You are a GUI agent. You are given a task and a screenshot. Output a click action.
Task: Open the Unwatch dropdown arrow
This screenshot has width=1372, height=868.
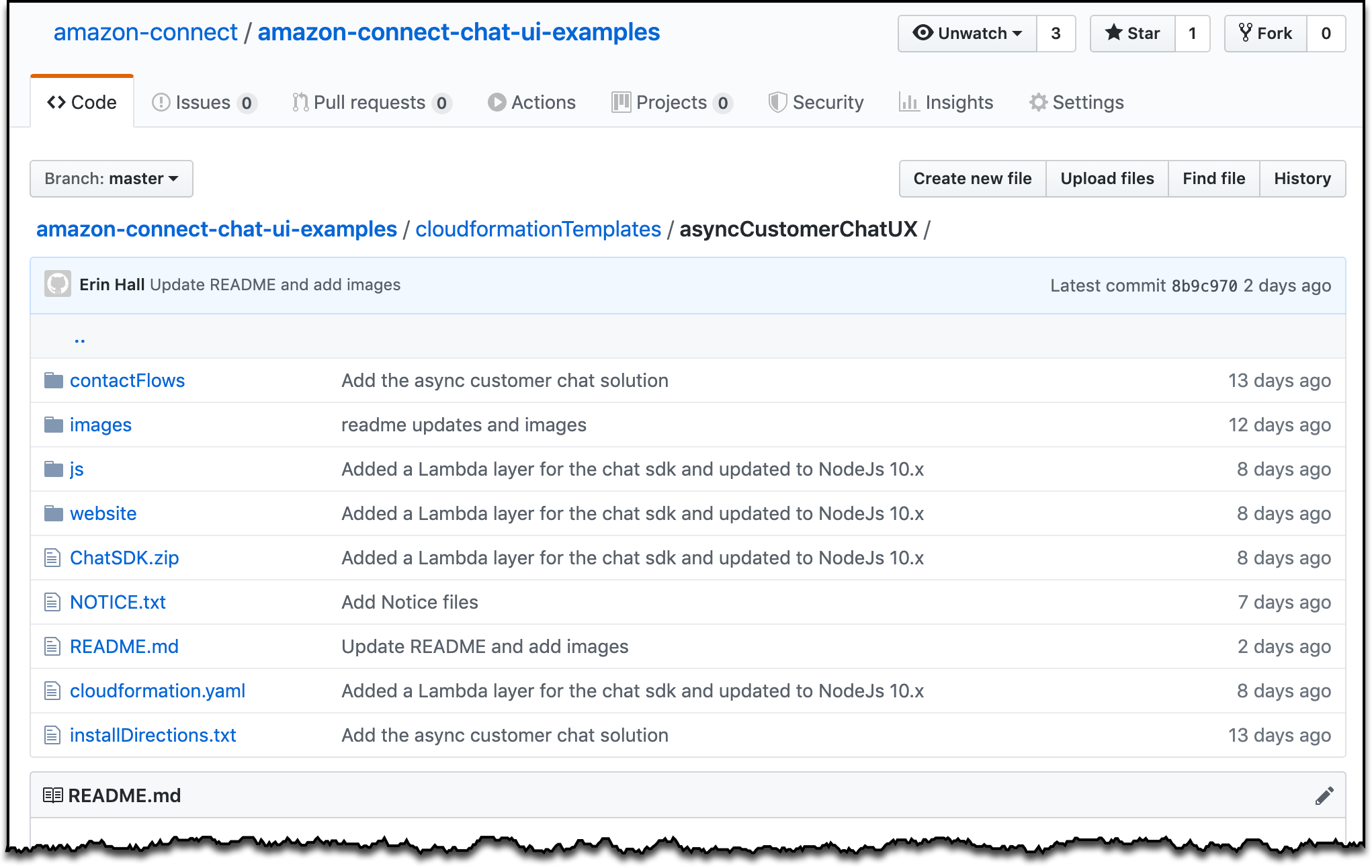[1017, 34]
